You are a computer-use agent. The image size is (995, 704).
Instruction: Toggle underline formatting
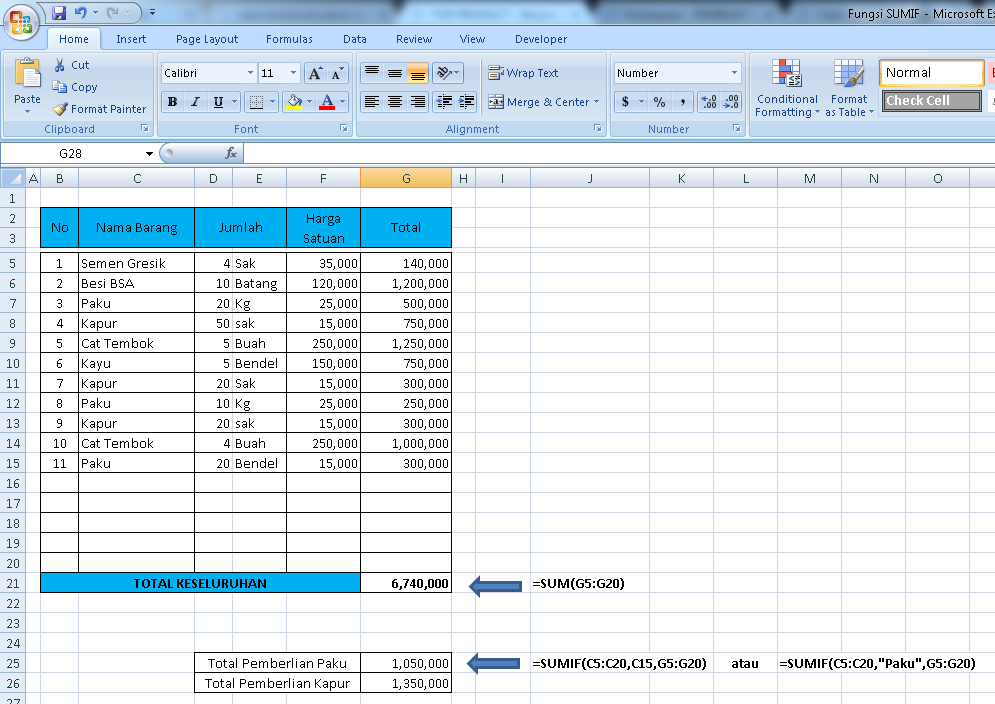click(218, 102)
